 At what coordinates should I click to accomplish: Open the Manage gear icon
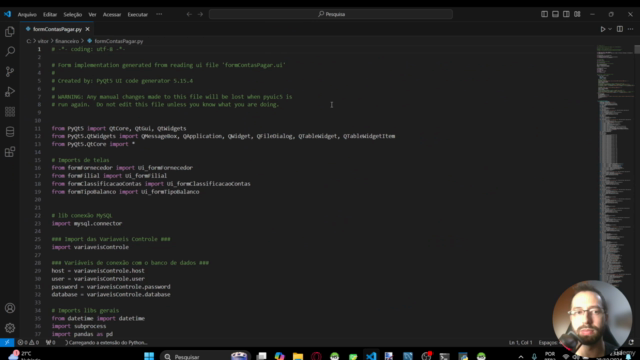pyautogui.click(x=10, y=328)
